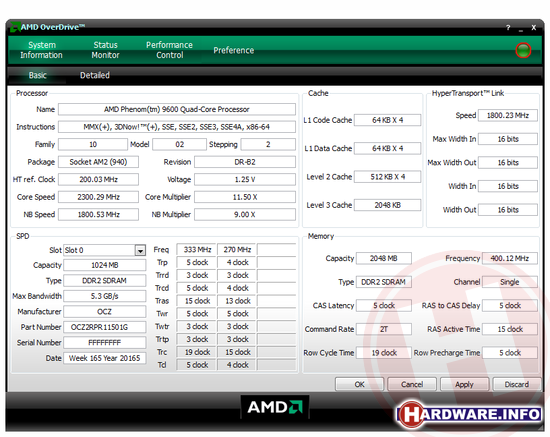Click Row Cycle Time 19 clock value
The height and width of the screenshot is (437, 550).
pyautogui.click(x=384, y=353)
